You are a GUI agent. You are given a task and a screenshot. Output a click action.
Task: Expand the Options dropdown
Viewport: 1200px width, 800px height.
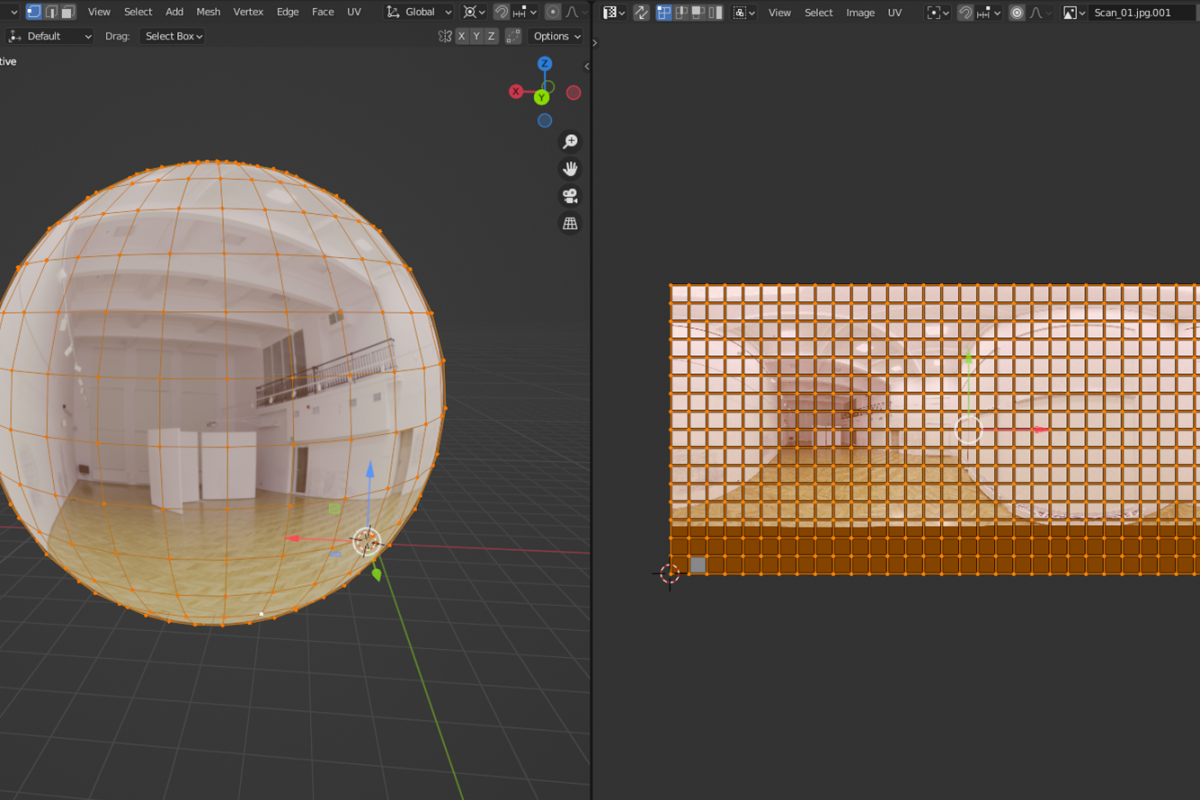point(556,36)
